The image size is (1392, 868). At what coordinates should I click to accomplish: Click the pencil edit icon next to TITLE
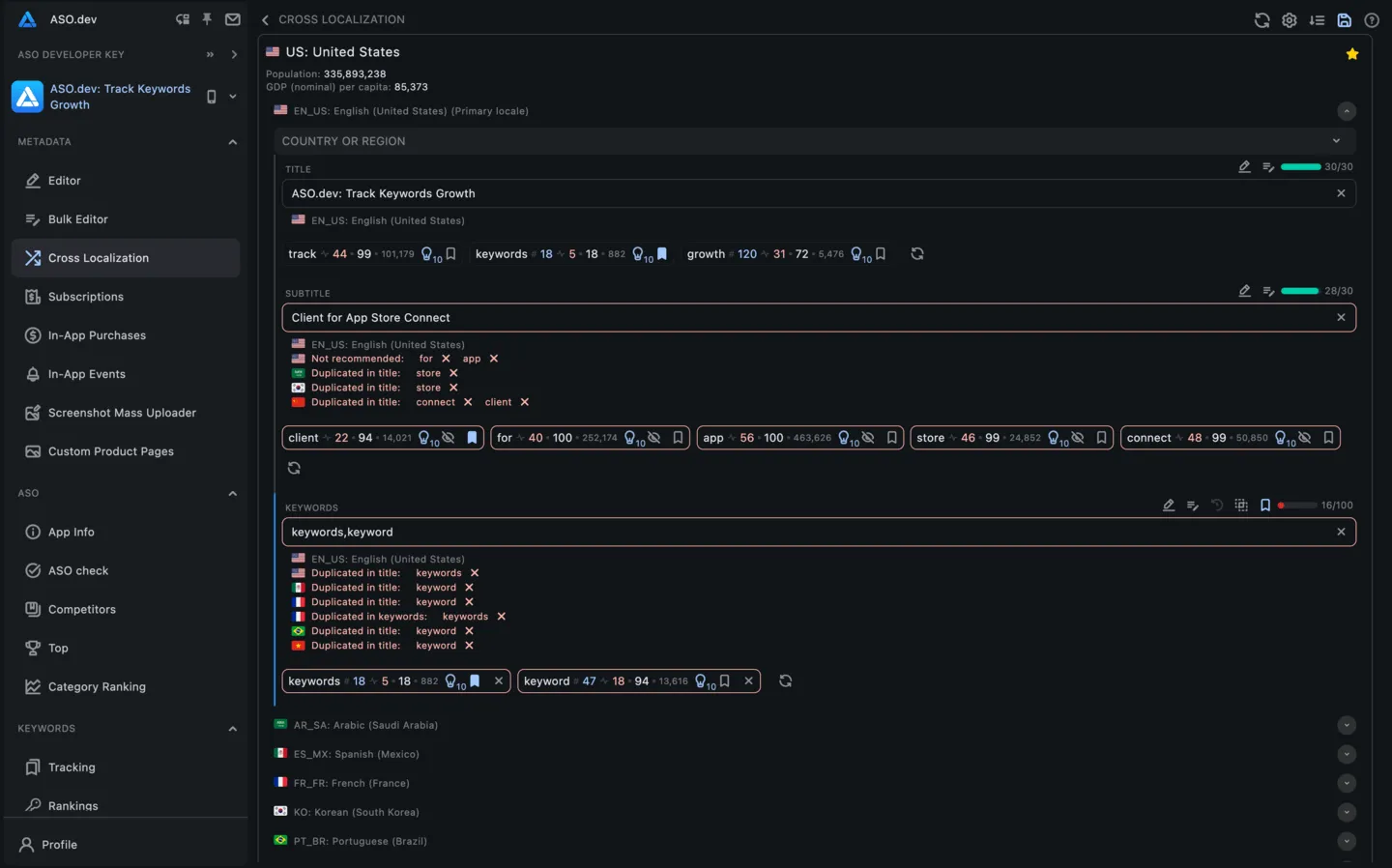(1244, 166)
